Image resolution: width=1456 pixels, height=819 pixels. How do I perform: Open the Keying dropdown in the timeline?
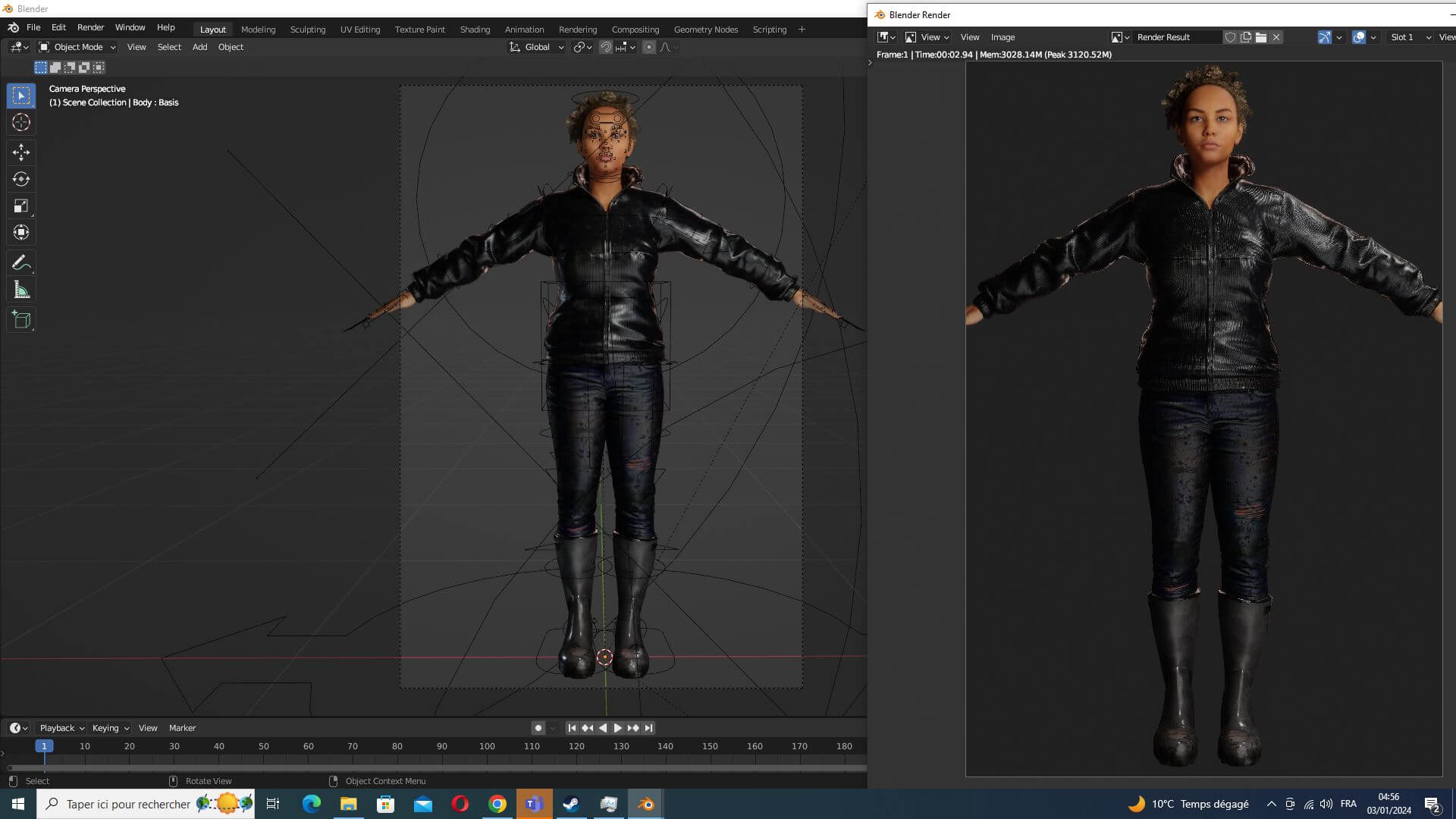click(110, 728)
